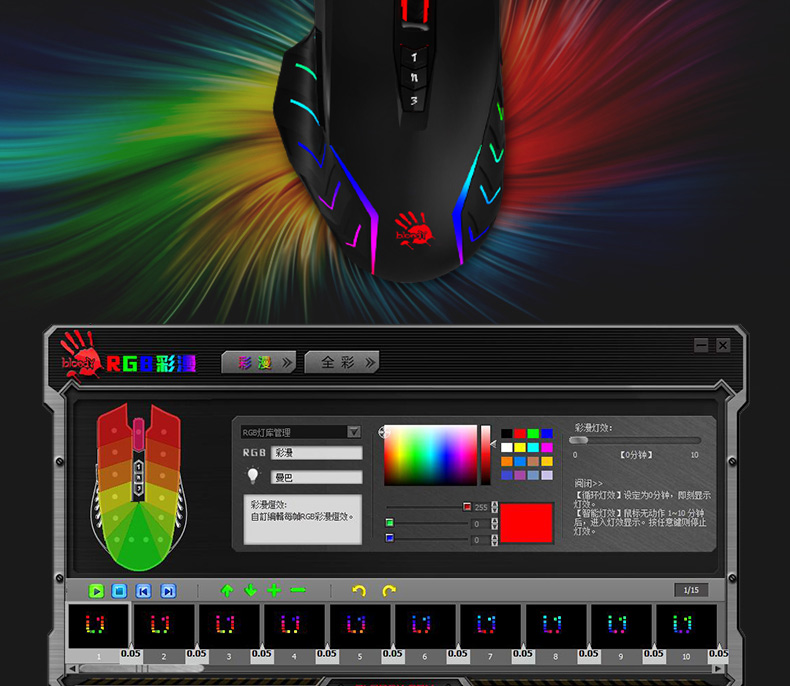Viewport: 790px width, 686px height.
Task: Adjust the blue value stepper
Action: point(494,540)
